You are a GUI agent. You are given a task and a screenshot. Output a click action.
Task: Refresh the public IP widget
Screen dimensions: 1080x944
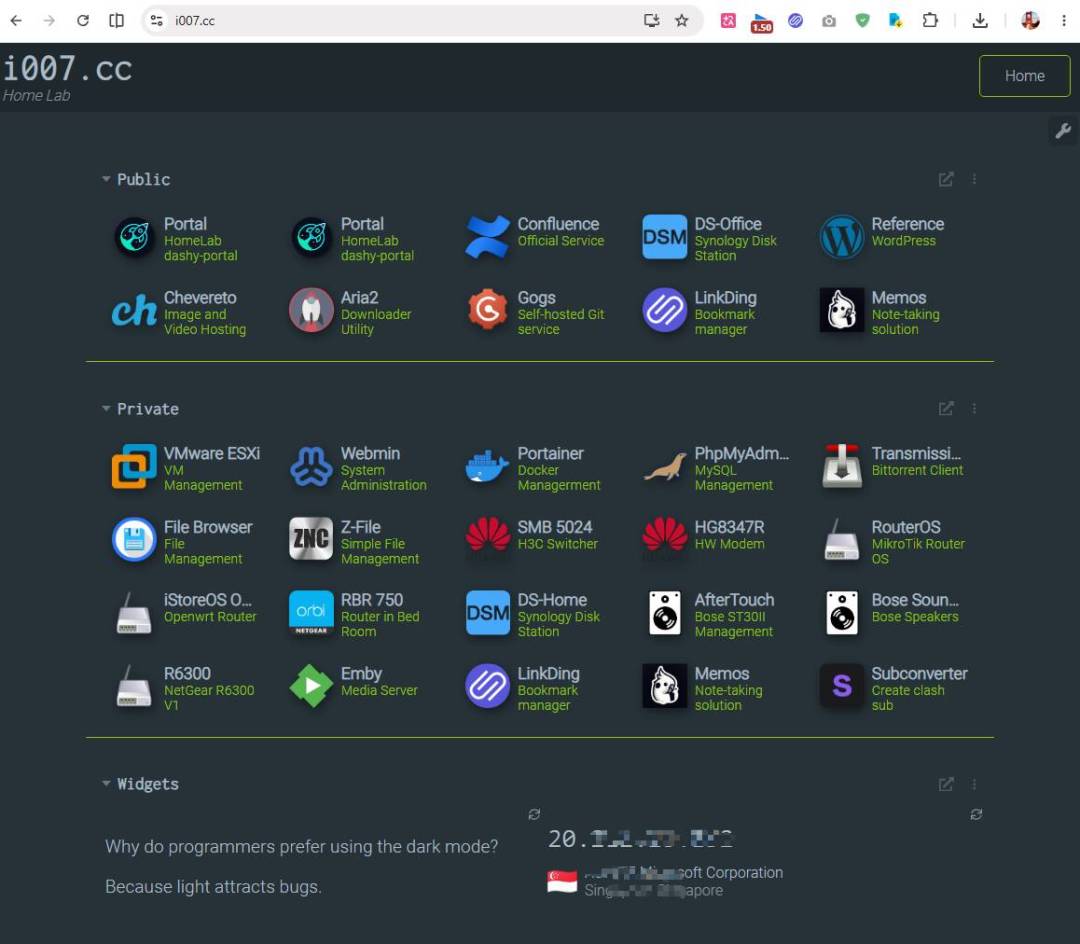pyautogui.click(x=976, y=814)
